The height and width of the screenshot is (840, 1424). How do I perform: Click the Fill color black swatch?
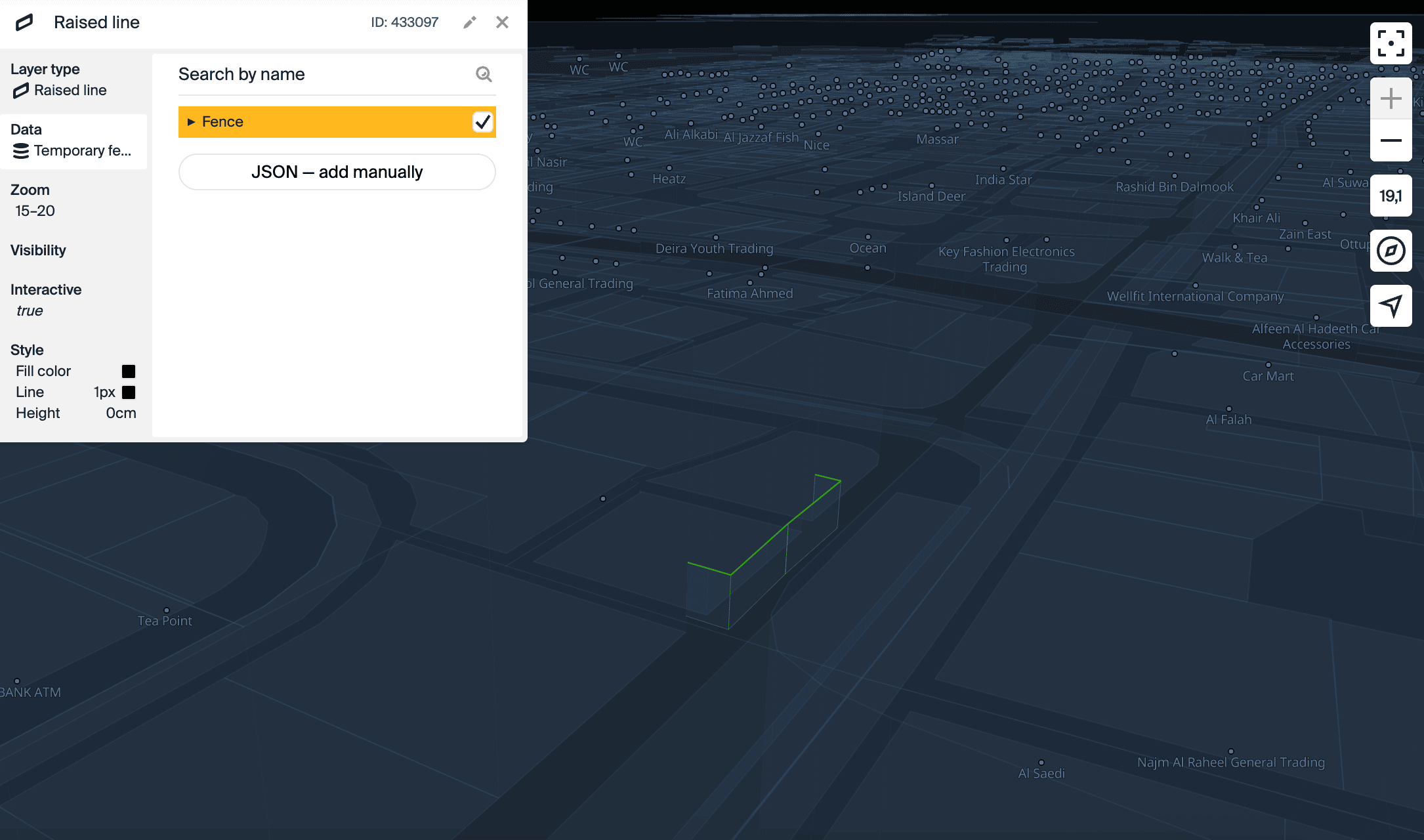(x=129, y=371)
